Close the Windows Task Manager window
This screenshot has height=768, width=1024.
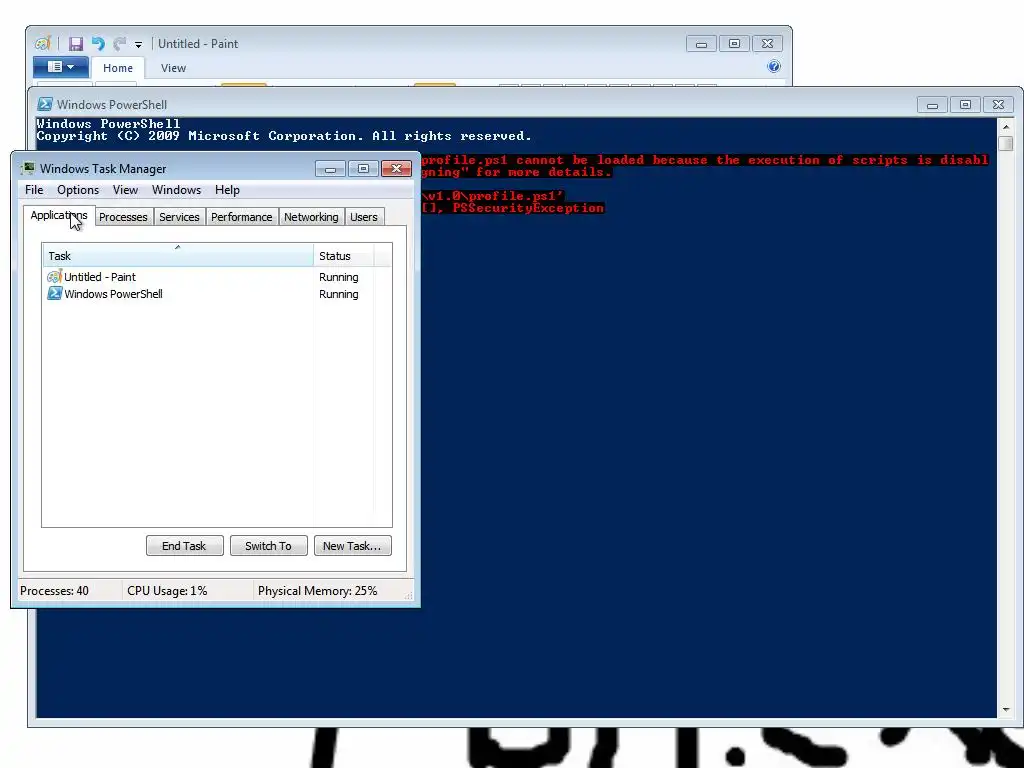[x=396, y=168]
